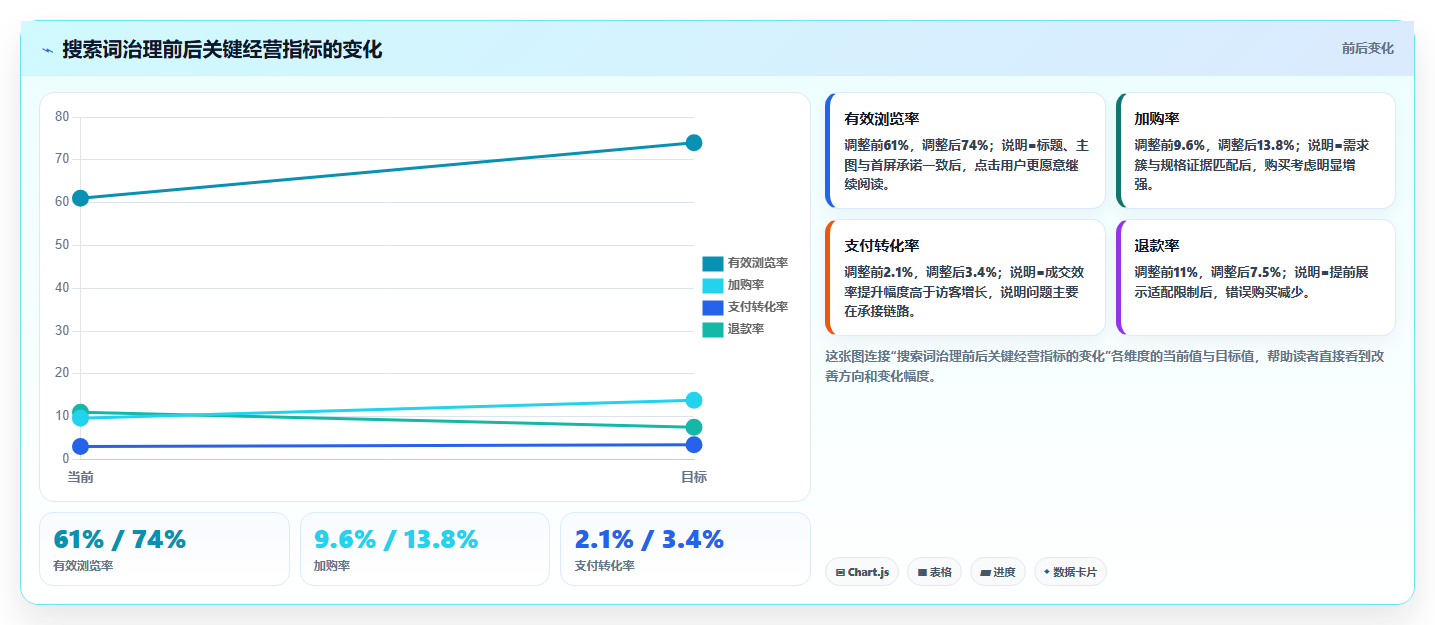Click the 9.6% / 13.8% stat card
The image size is (1435, 625).
tap(425, 549)
